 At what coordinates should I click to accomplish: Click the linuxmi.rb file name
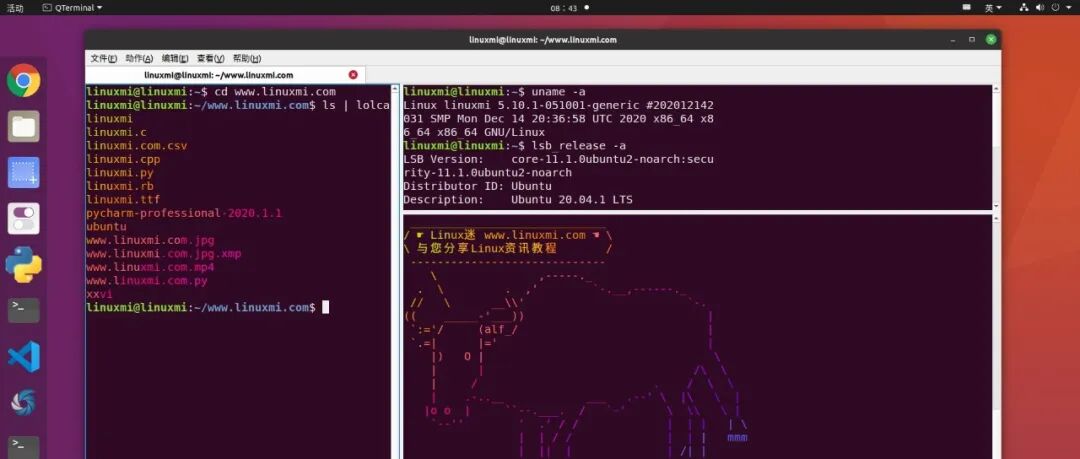[120, 186]
